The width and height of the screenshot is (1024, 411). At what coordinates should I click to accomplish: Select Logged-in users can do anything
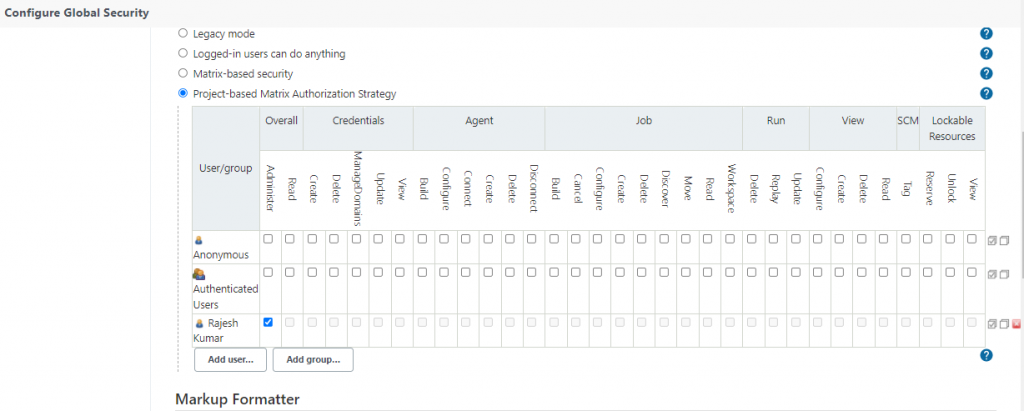[182, 54]
